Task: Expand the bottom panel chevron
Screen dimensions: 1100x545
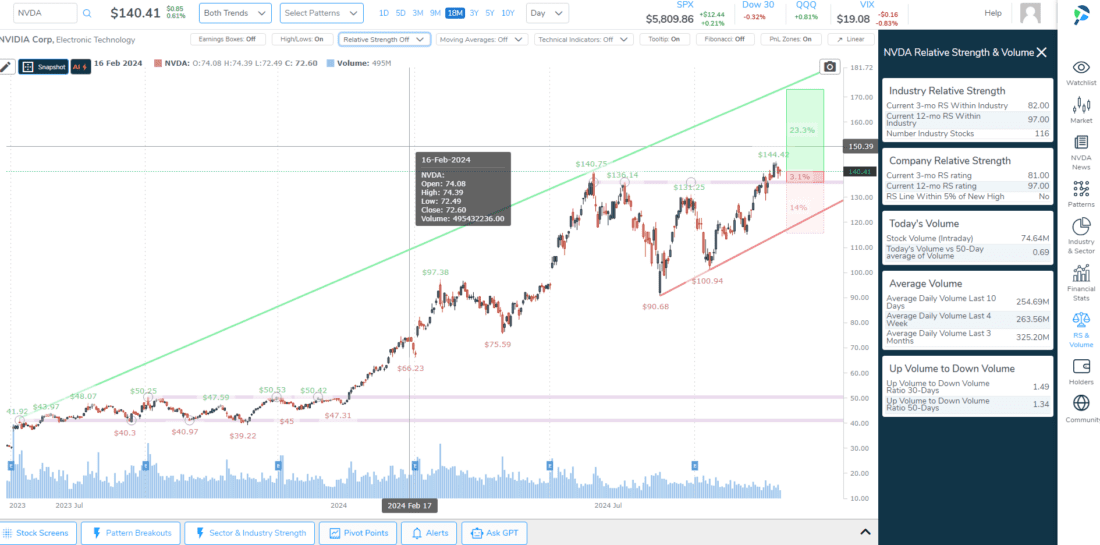Action: click(x=865, y=532)
